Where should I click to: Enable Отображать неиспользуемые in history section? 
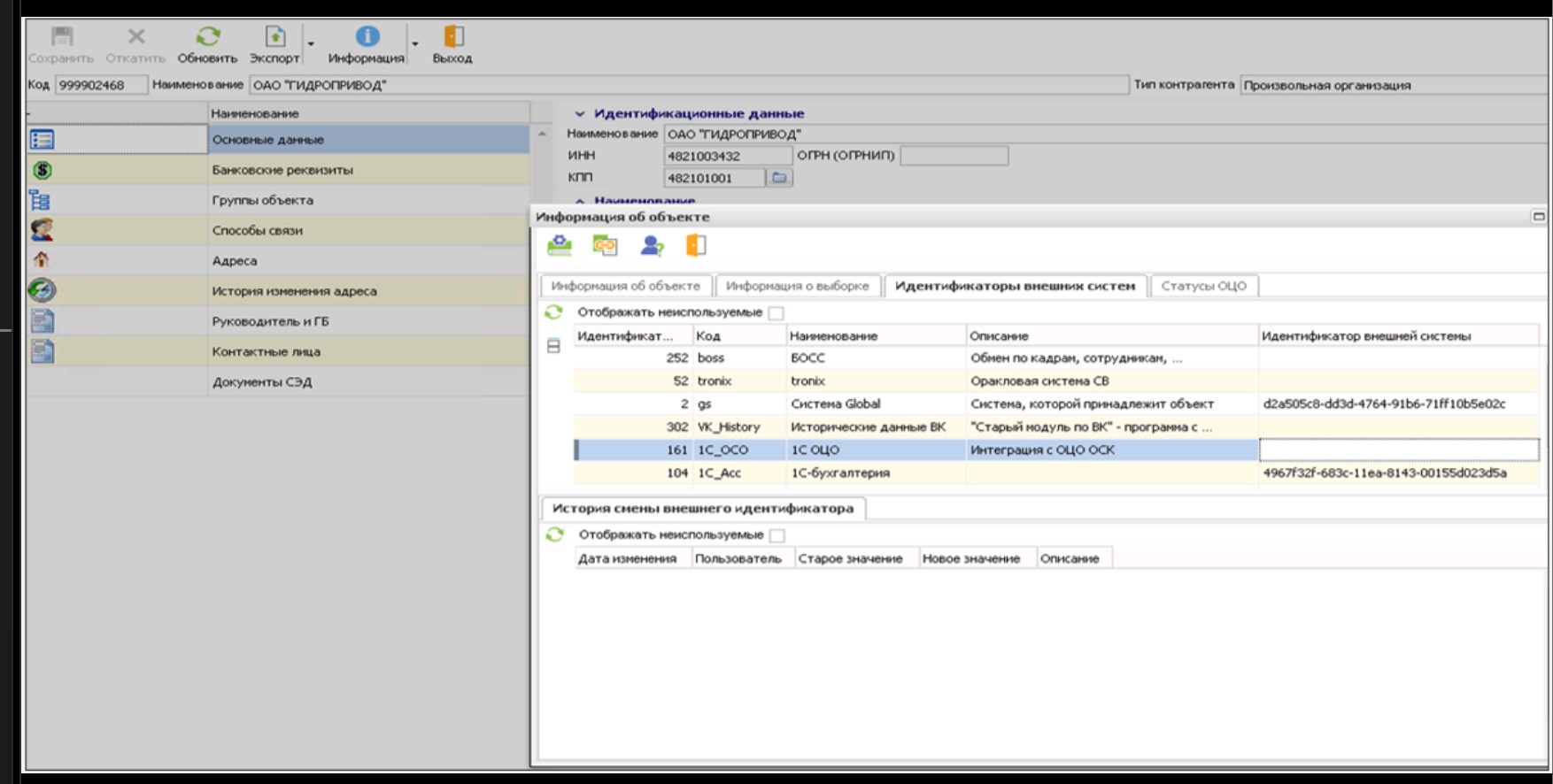[777, 535]
